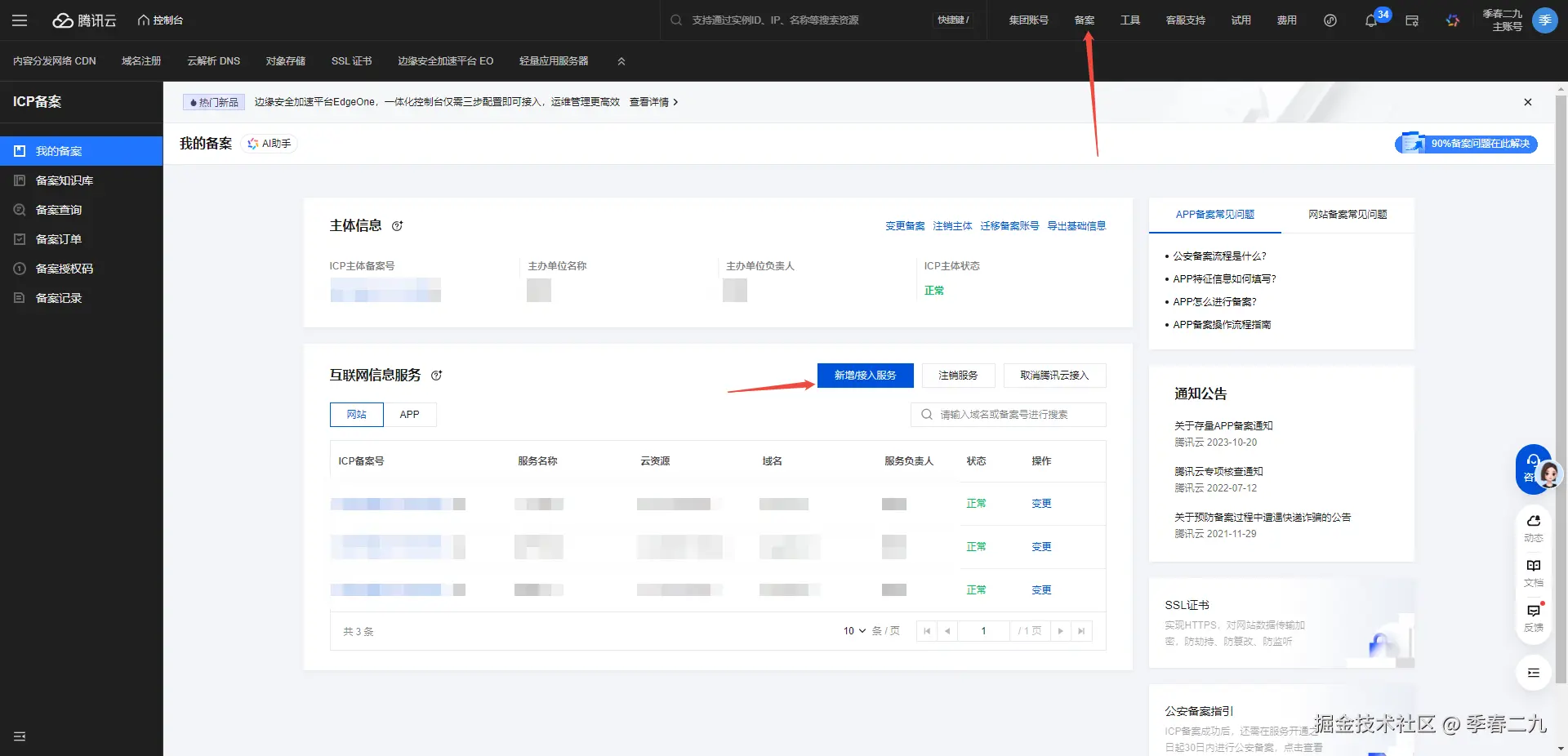Click the Tencent Cloud logo

click(x=85, y=20)
